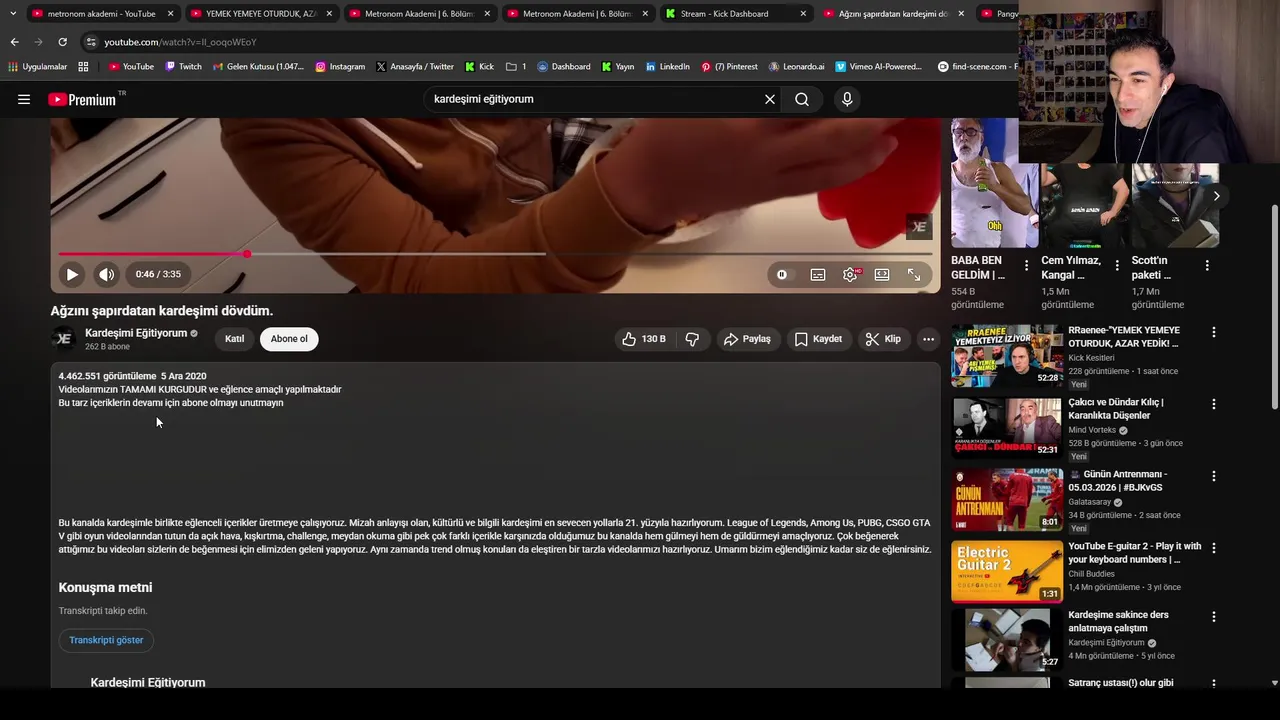
Task: Open the Anasayfa / Twitter bookmark
Action: tap(415, 67)
